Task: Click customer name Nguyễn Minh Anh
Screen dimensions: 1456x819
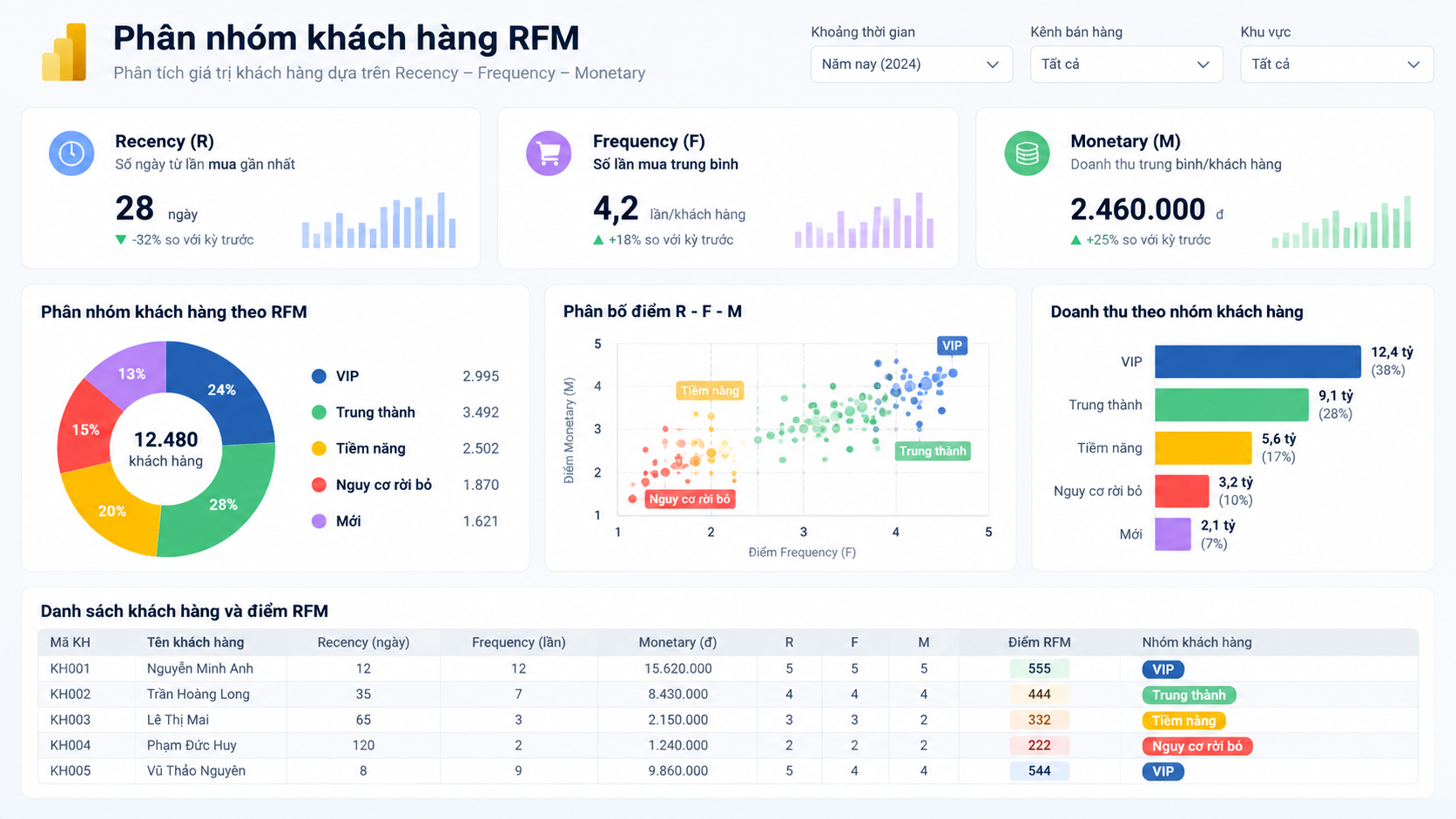Action: coord(200,668)
